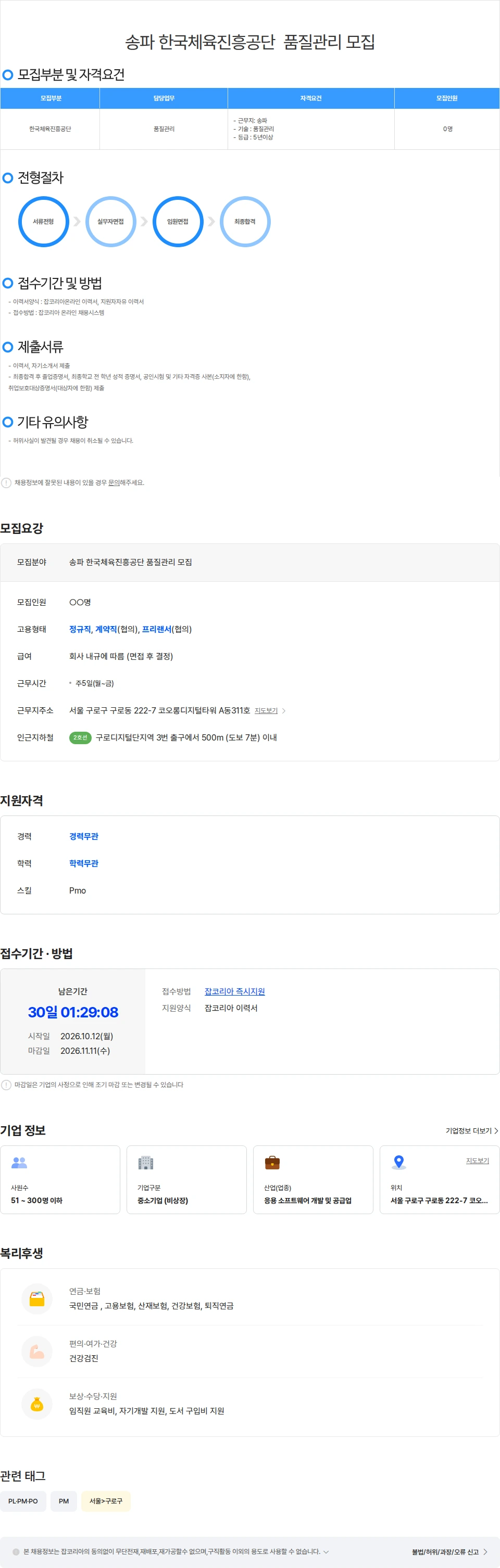Open 불법/허위/과장/오류 신고
Viewport: 500px width, 1568px height.
coord(449,1551)
